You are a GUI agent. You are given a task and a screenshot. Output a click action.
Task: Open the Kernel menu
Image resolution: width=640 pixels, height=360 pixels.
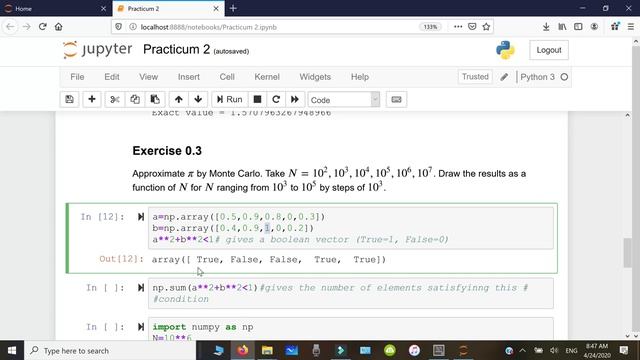coord(267,77)
